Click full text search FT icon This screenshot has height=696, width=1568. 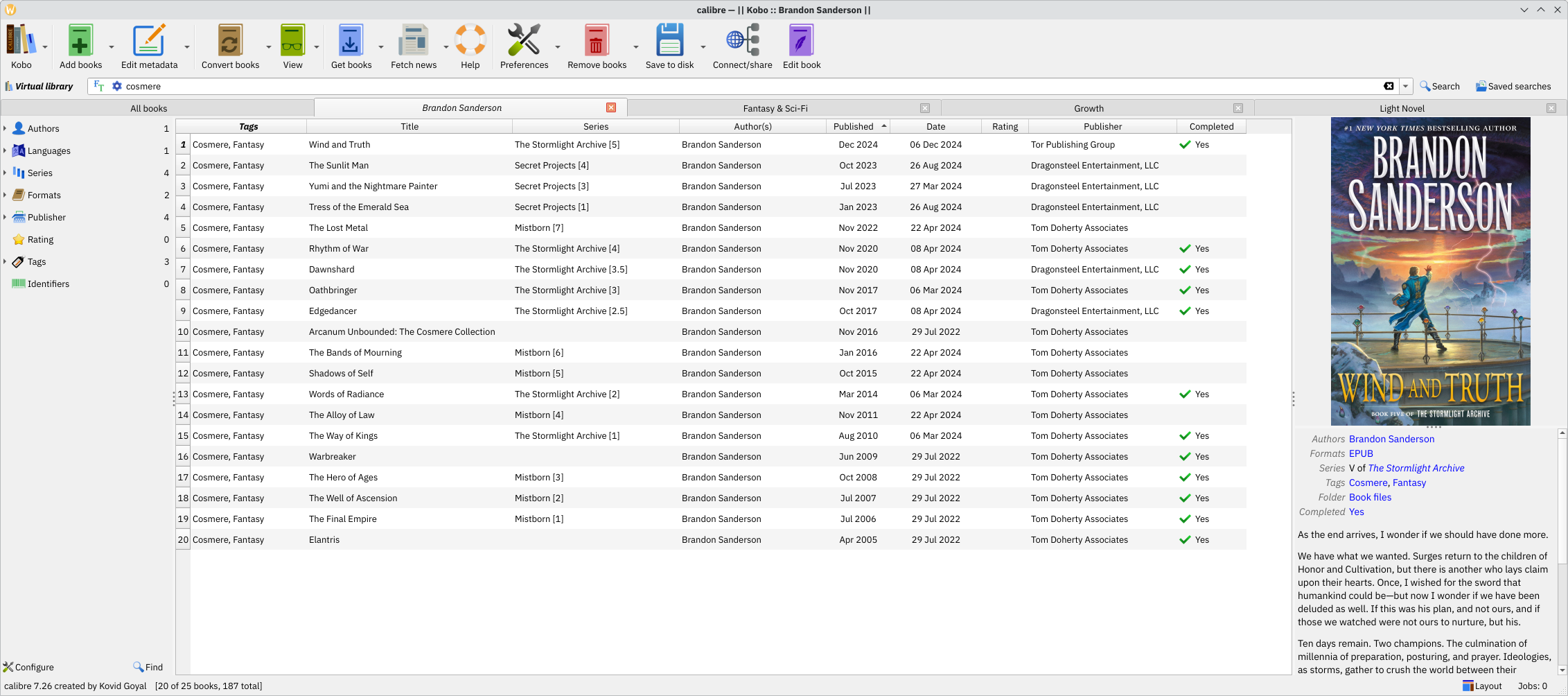[x=99, y=86]
